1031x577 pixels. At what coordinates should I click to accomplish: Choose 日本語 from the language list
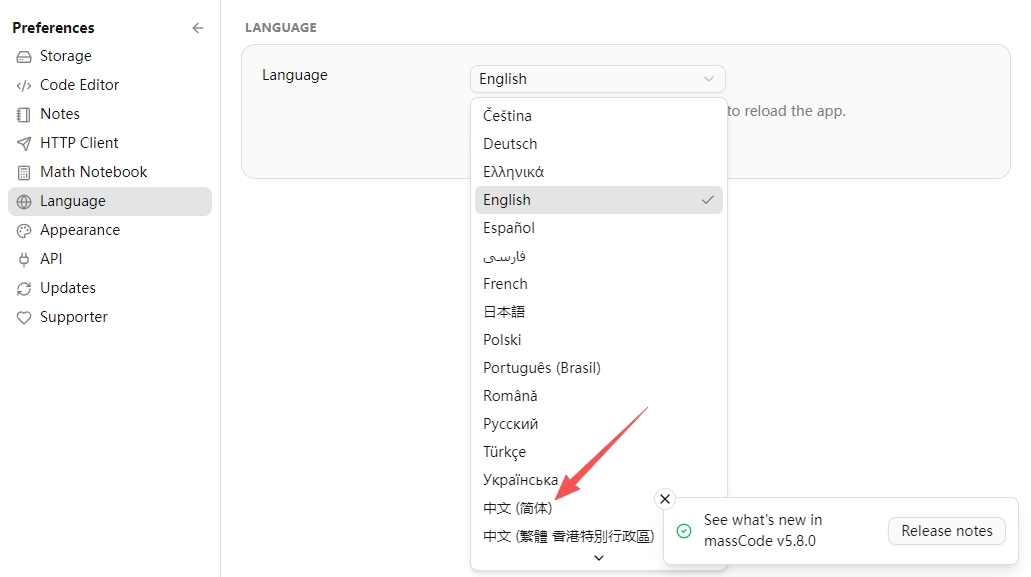tap(598, 312)
